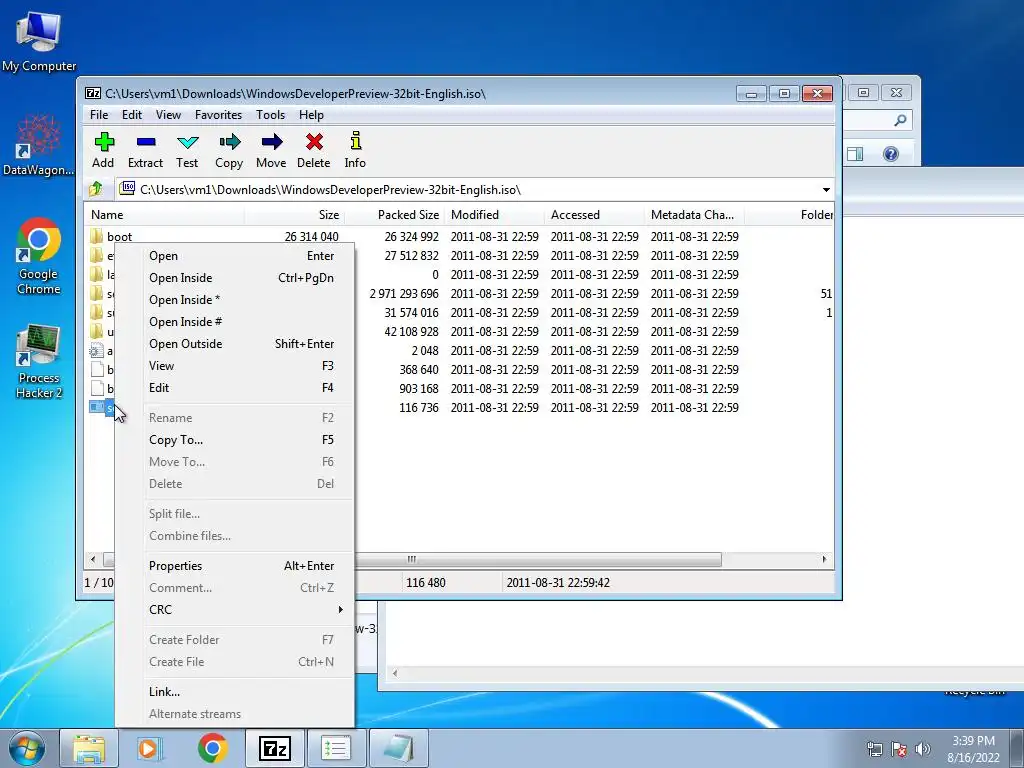Screen dimensions: 1024x768
Task: Open Google Chrome desktop shortcut
Action: click(x=39, y=256)
